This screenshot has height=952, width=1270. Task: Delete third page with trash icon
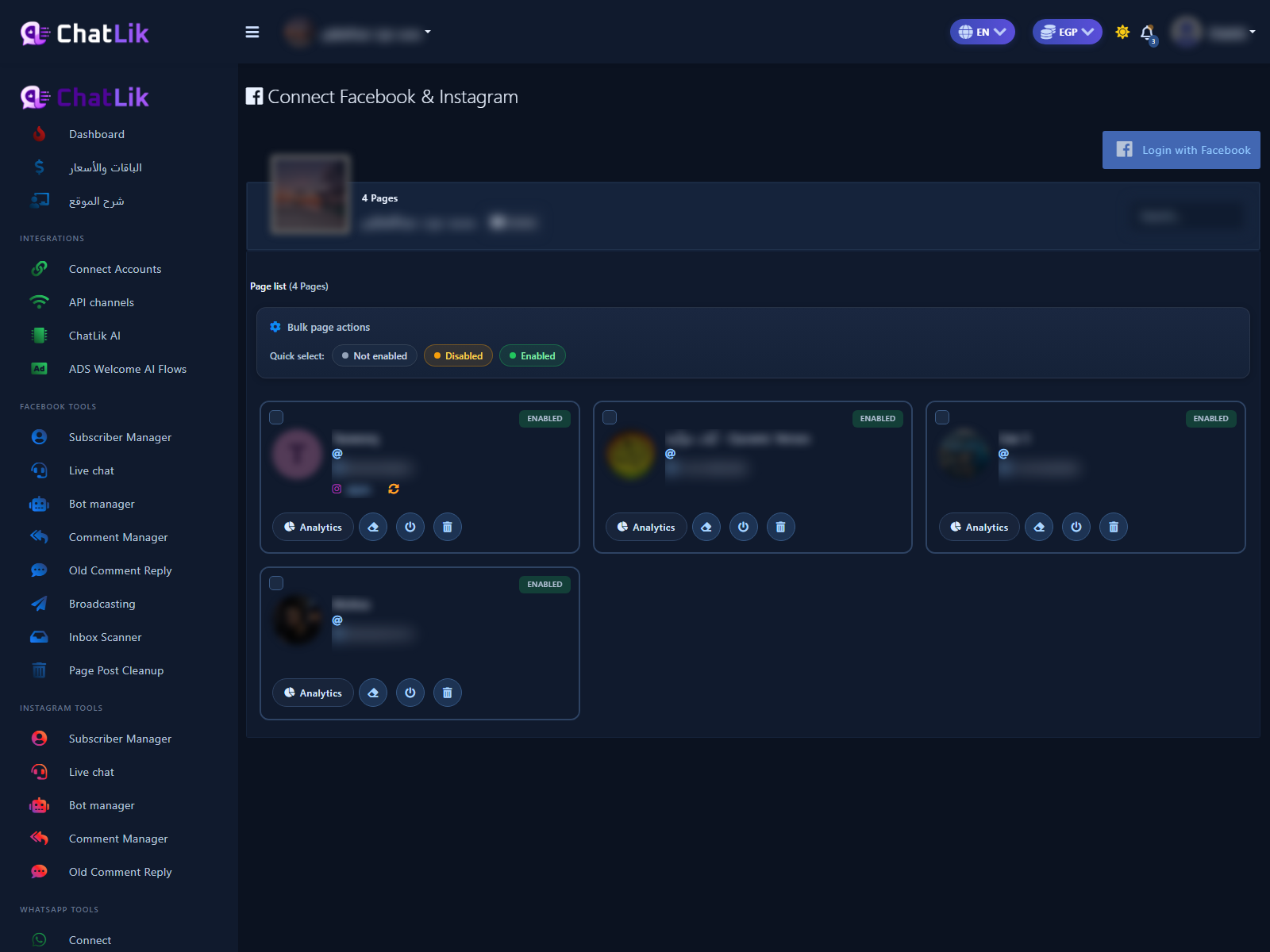point(1114,527)
